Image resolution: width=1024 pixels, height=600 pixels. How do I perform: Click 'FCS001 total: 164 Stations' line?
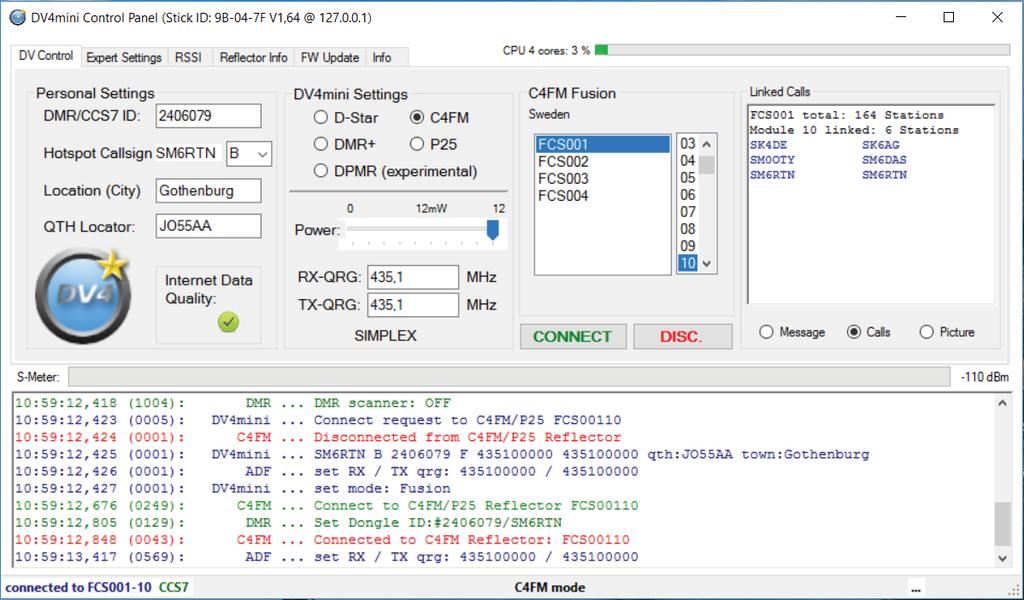846,115
